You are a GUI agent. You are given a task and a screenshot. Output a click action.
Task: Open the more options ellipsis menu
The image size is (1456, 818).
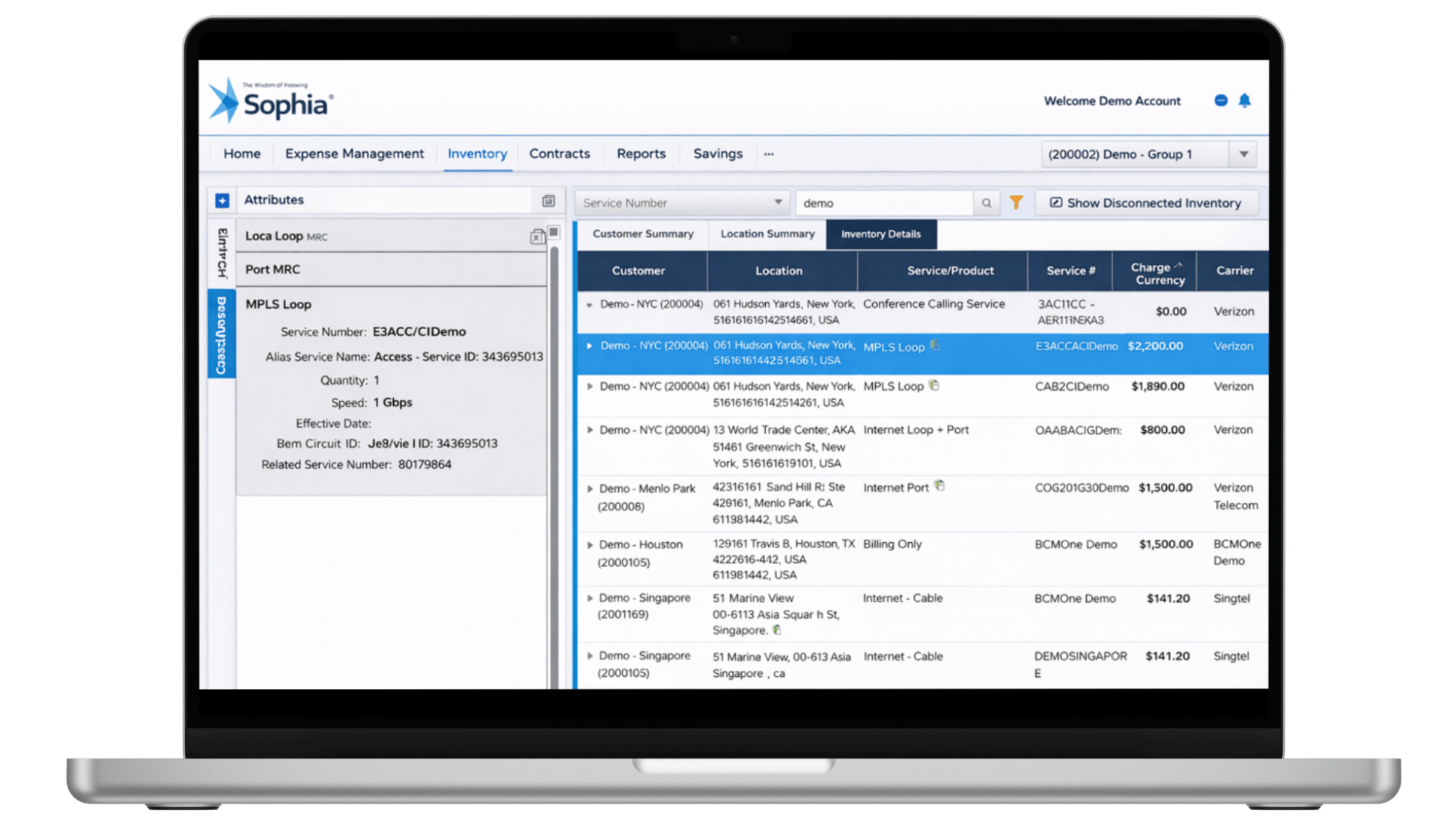(769, 154)
